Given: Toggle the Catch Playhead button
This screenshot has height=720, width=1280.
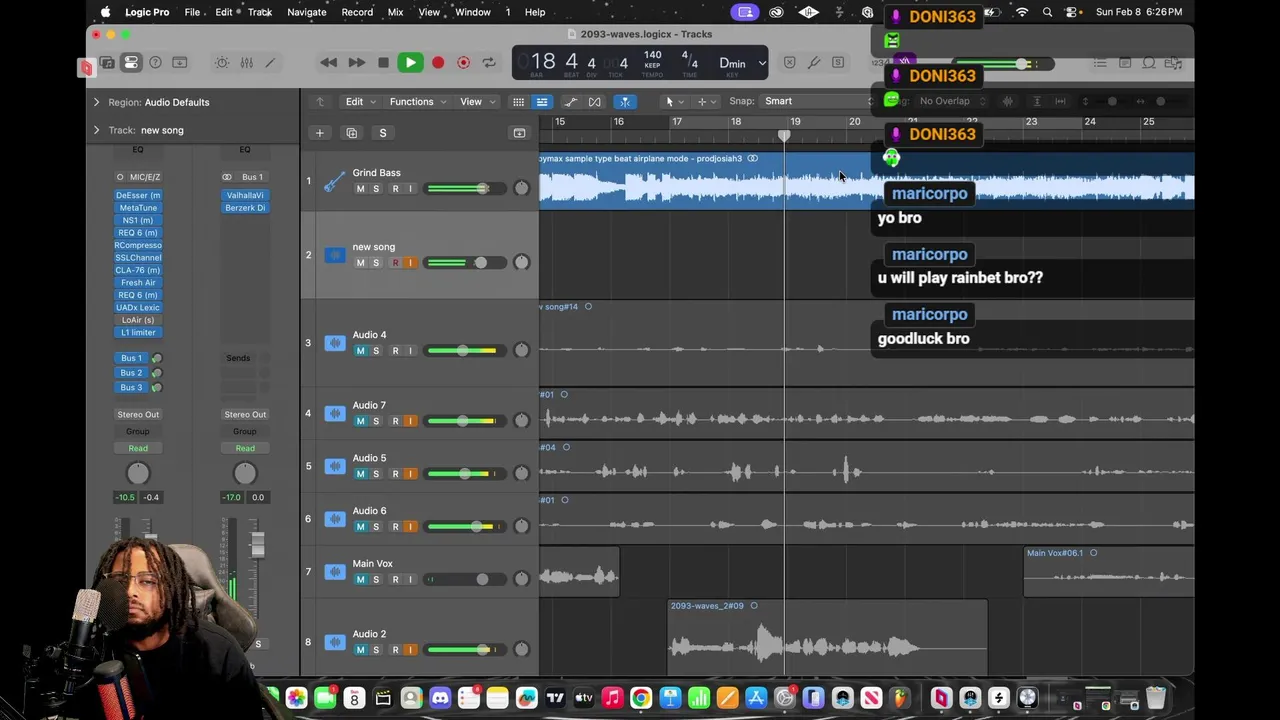Looking at the screenshot, I should pos(624,101).
